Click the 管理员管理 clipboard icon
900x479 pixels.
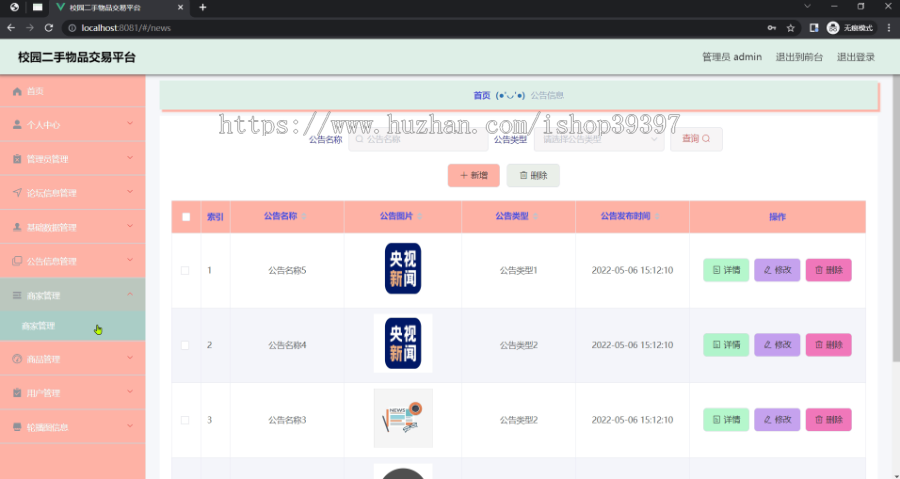[17, 159]
